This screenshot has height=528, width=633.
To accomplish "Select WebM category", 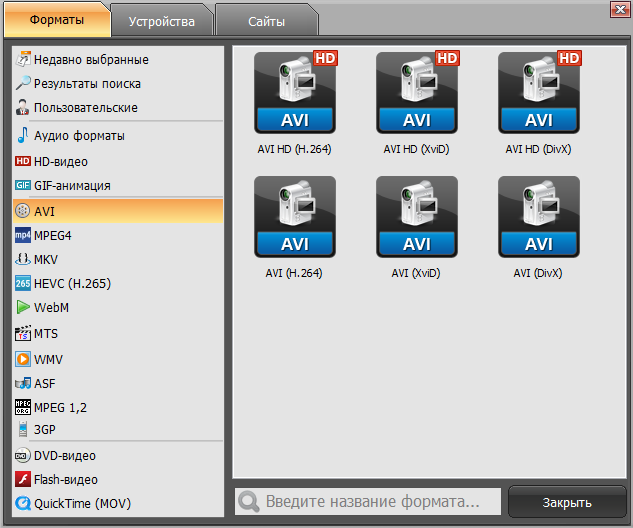I will pos(118,308).
